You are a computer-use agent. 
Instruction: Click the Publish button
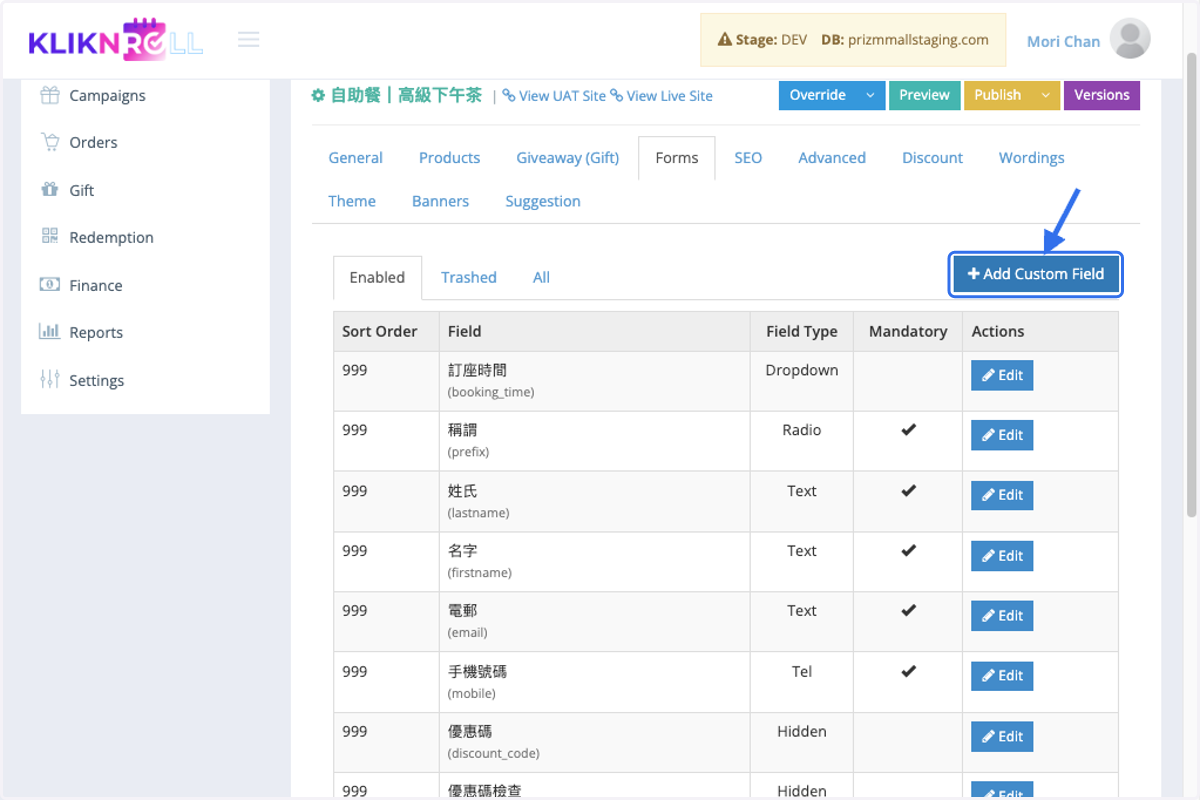click(x=998, y=95)
